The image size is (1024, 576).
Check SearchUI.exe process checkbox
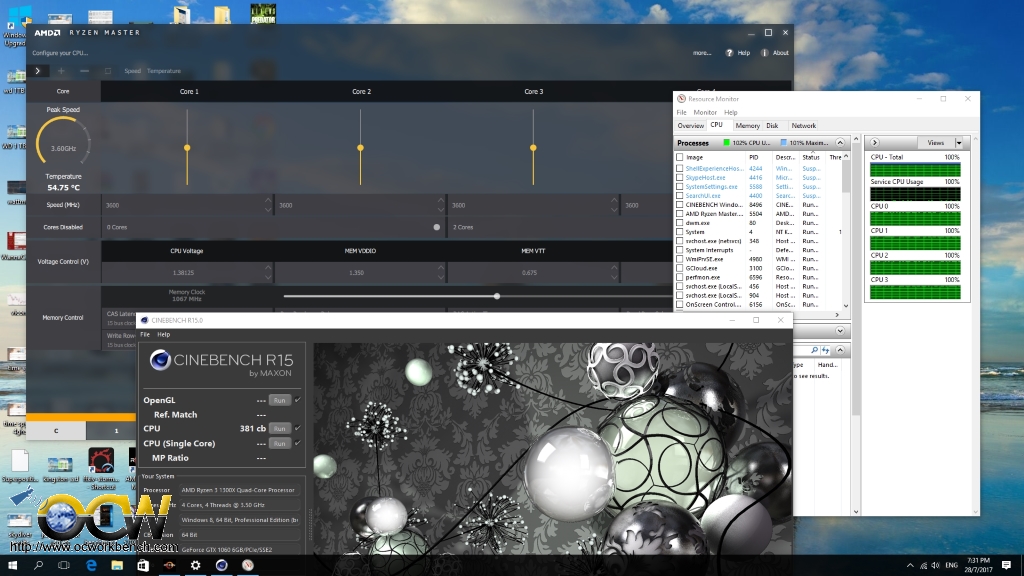point(680,195)
